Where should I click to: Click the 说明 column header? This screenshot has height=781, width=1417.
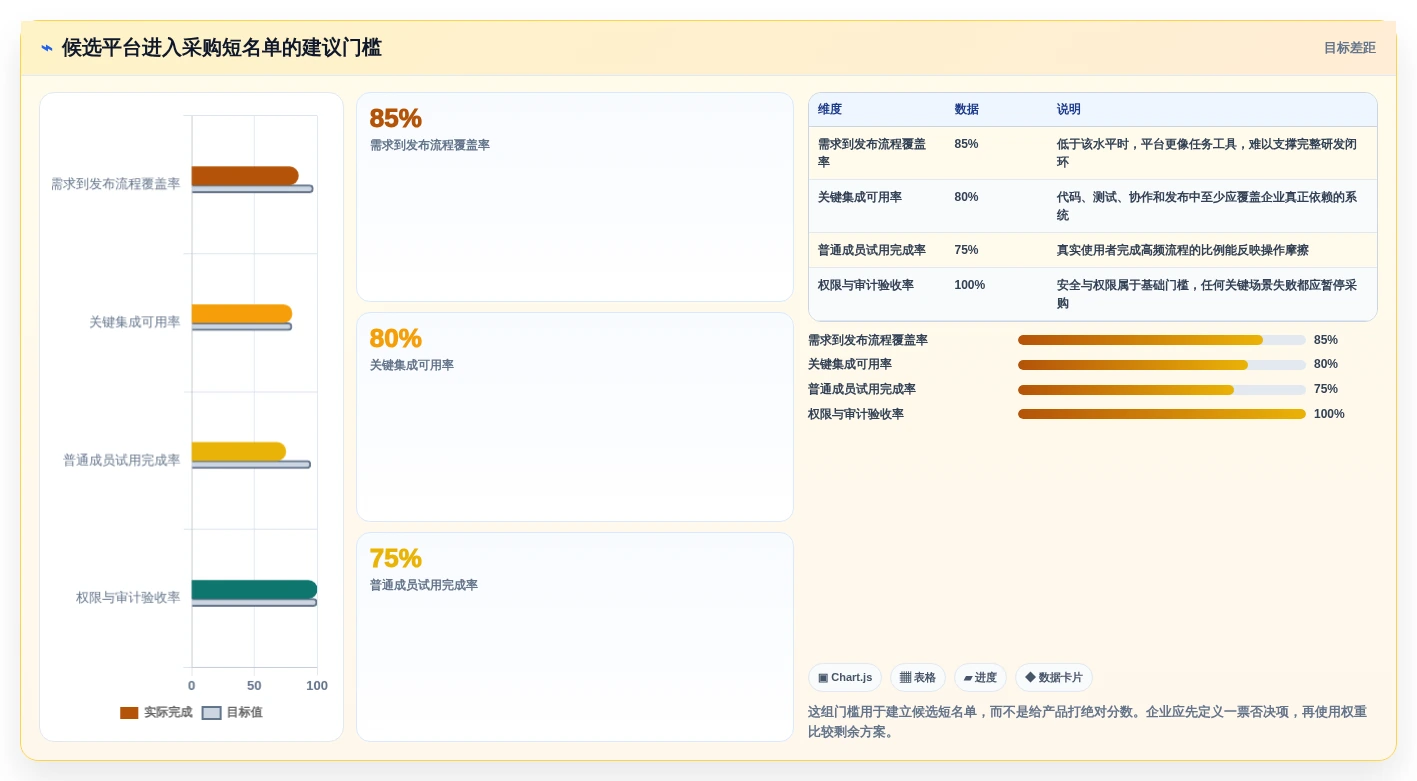1069,109
